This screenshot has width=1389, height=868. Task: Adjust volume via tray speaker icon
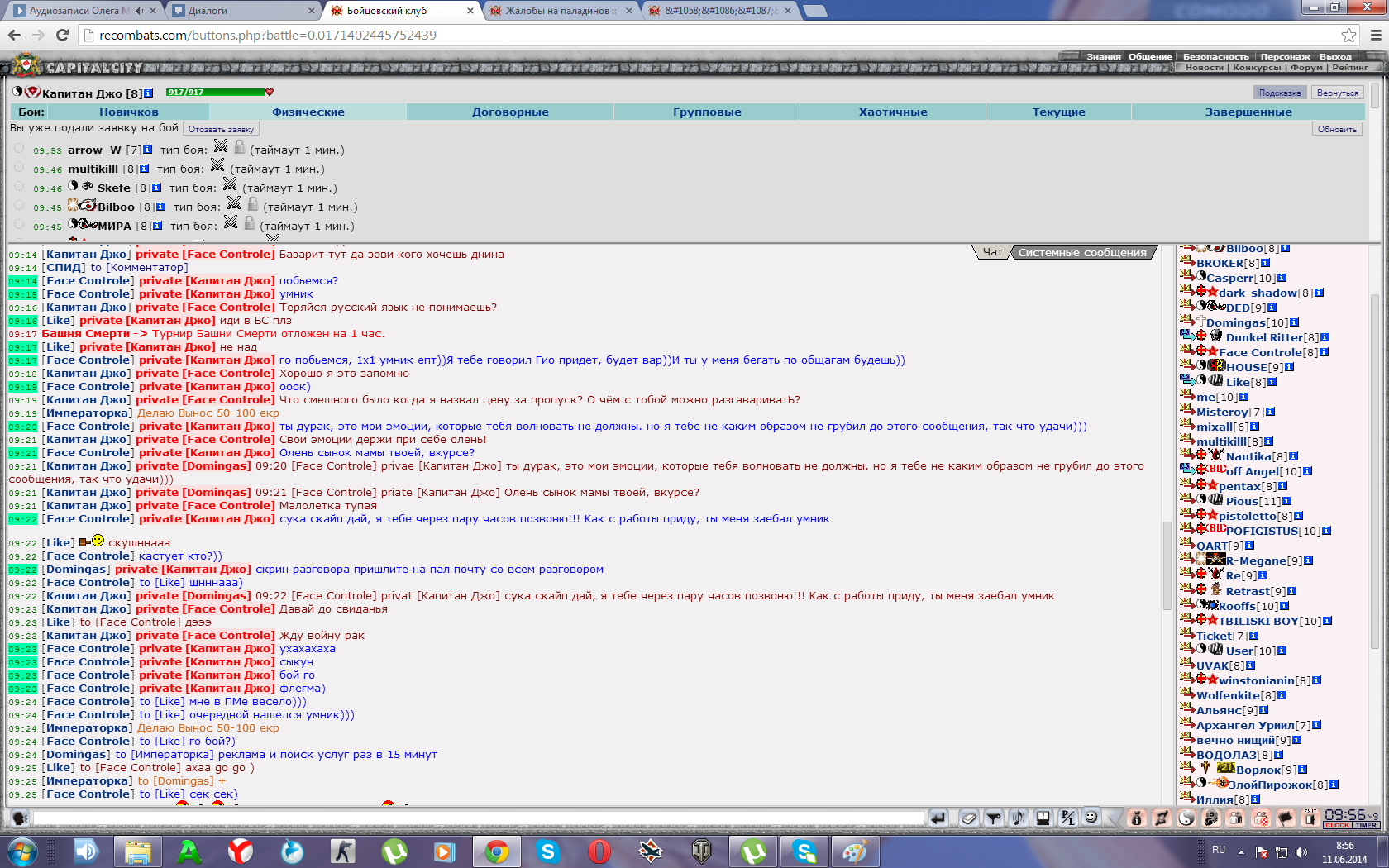[x=1301, y=851]
